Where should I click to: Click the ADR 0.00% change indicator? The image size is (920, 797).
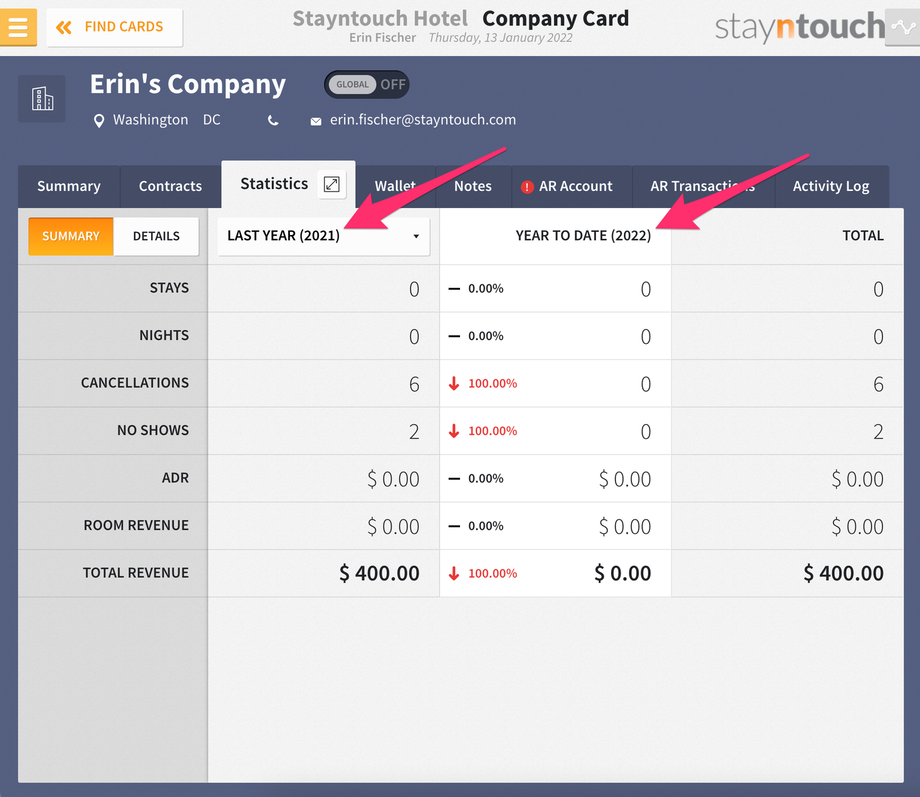click(x=476, y=479)
